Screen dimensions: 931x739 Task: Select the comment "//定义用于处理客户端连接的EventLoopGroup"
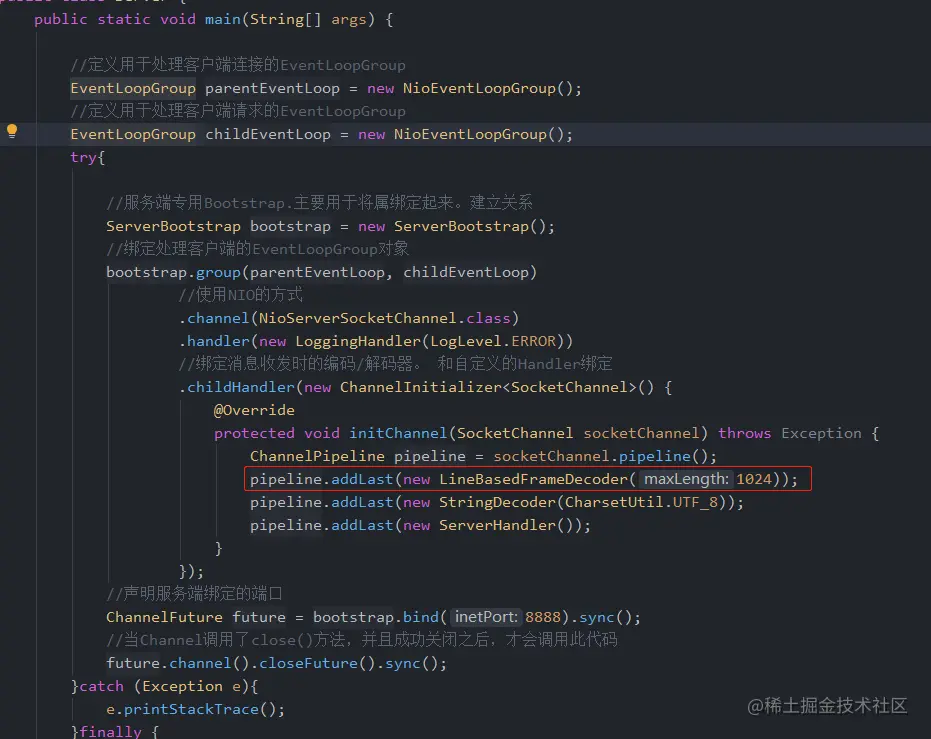point(238,65)
